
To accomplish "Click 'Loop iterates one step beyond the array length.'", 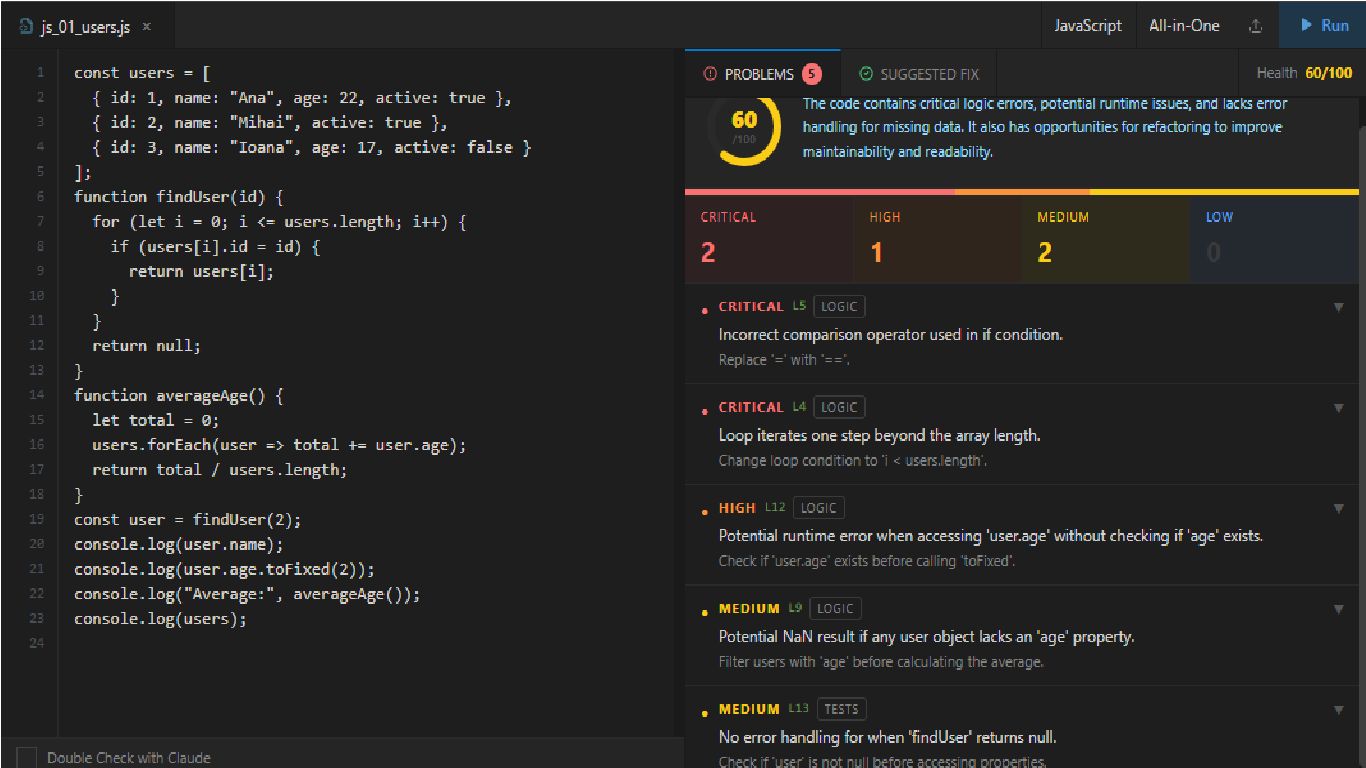I will click(879, 436).
